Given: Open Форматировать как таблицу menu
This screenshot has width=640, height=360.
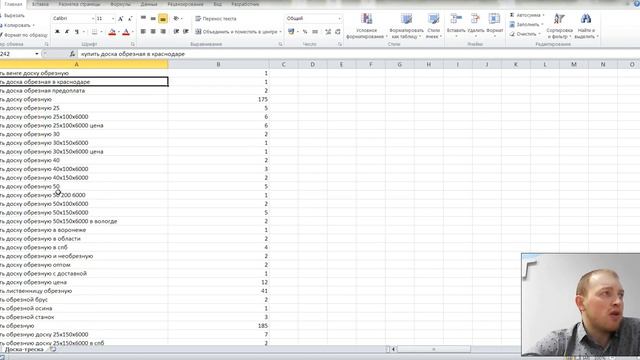Looking at the screenshot, I should pyautogui.click(x=406, y=26).
